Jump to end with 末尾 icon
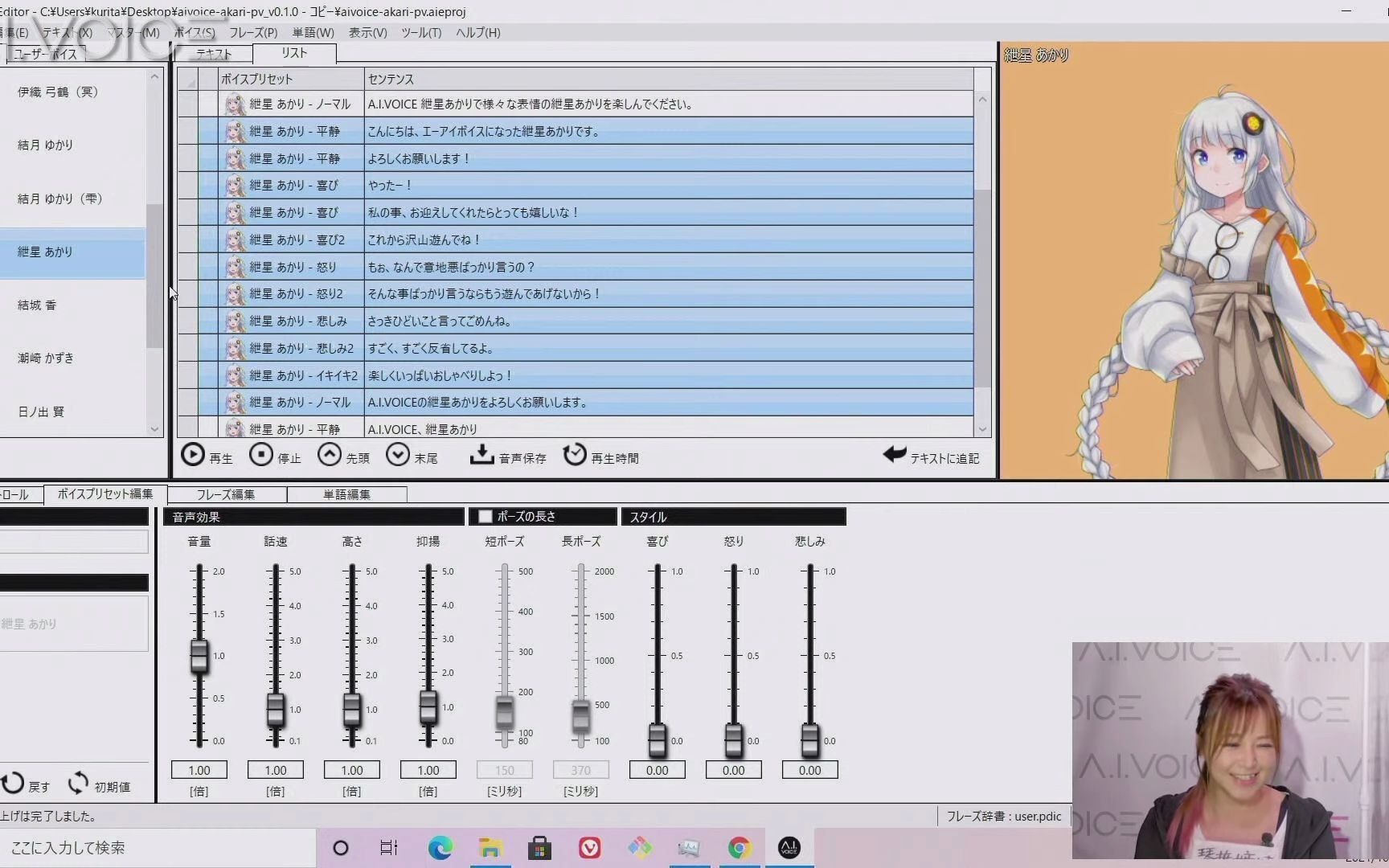 point(398,455)
